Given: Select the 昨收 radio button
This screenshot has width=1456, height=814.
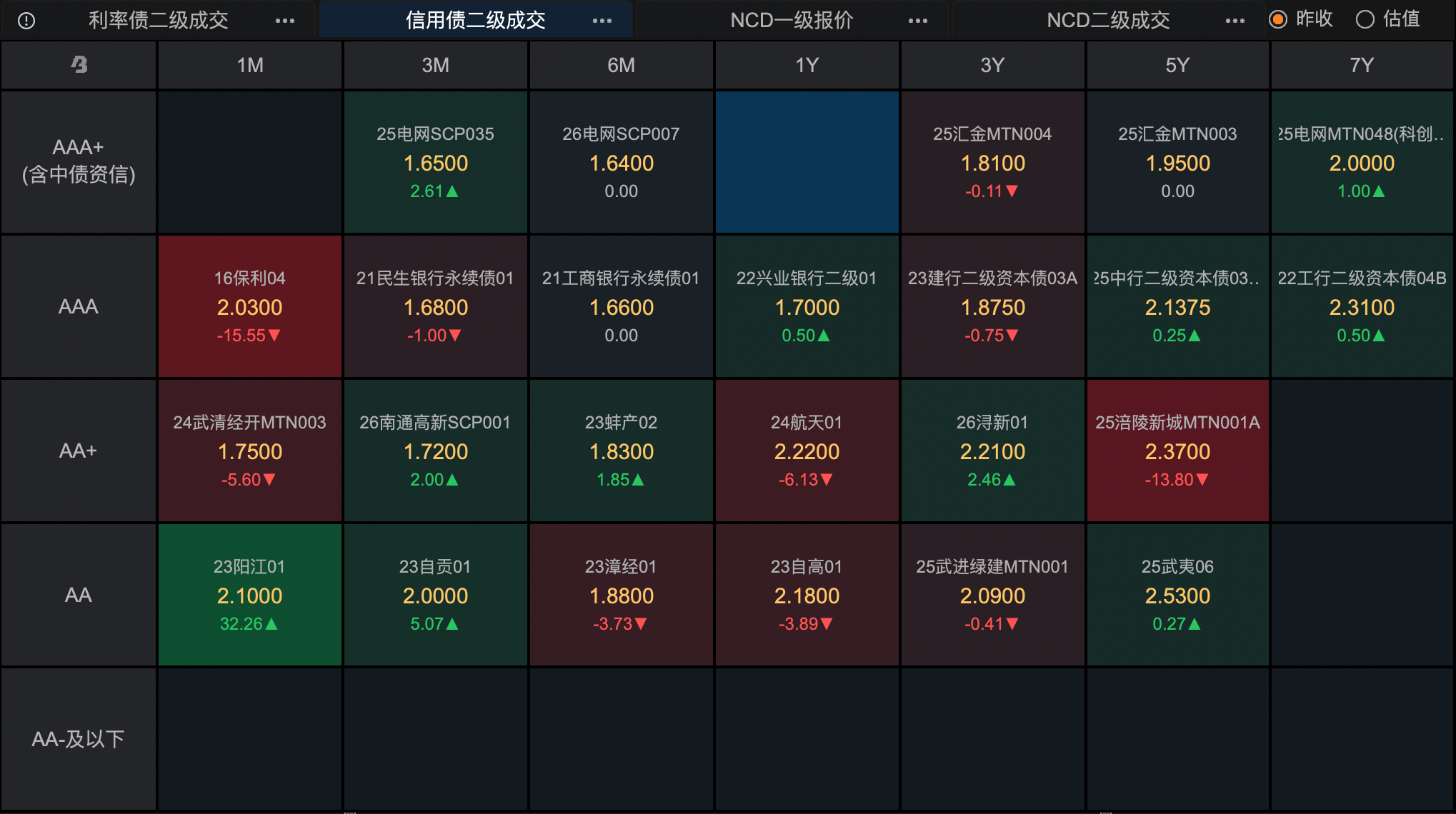Looking at the screenshot, I should [1278, 20].
